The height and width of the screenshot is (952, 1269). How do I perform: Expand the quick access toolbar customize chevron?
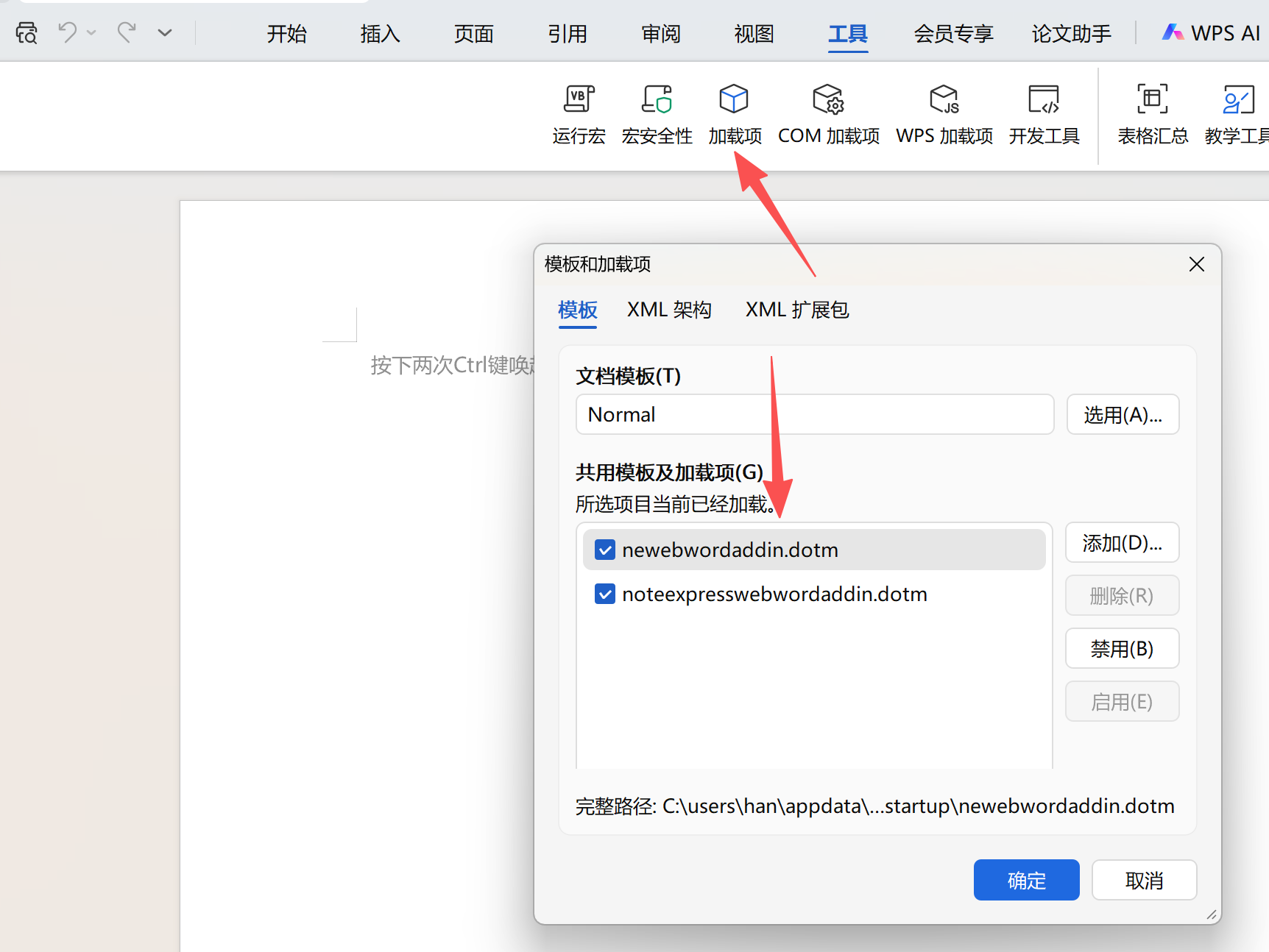165,33
